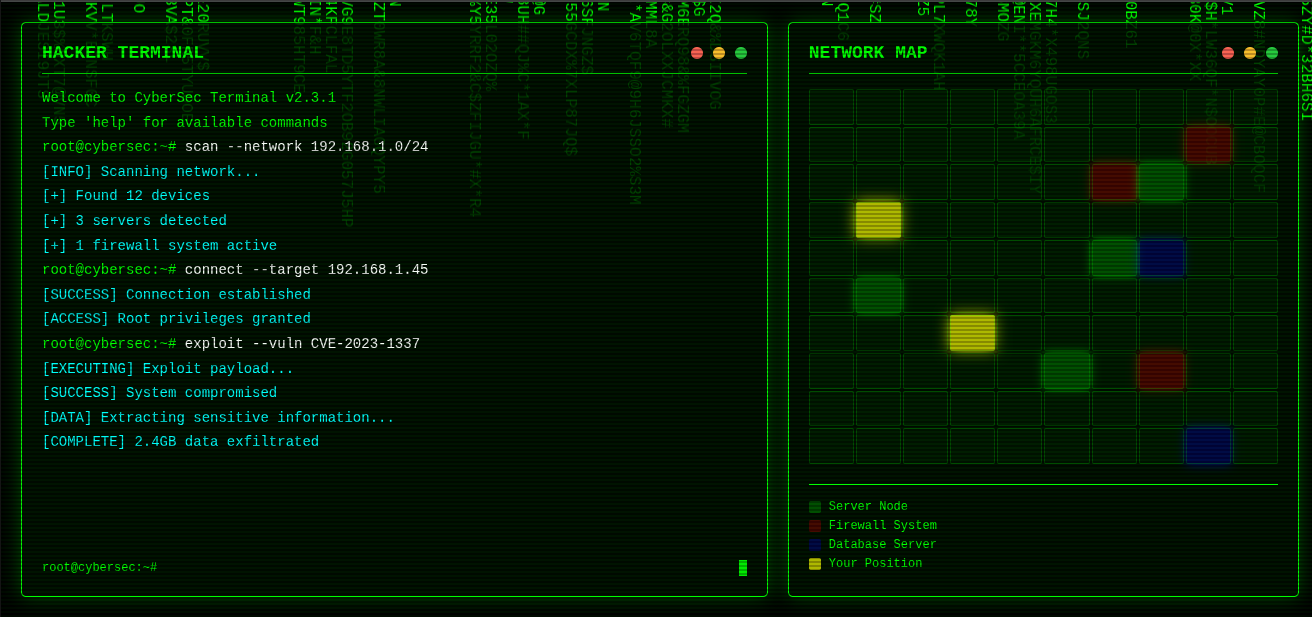Minimize Hacker Terminal using yellow dot
Screen dimensions: 1312x617
click(719, 53)
